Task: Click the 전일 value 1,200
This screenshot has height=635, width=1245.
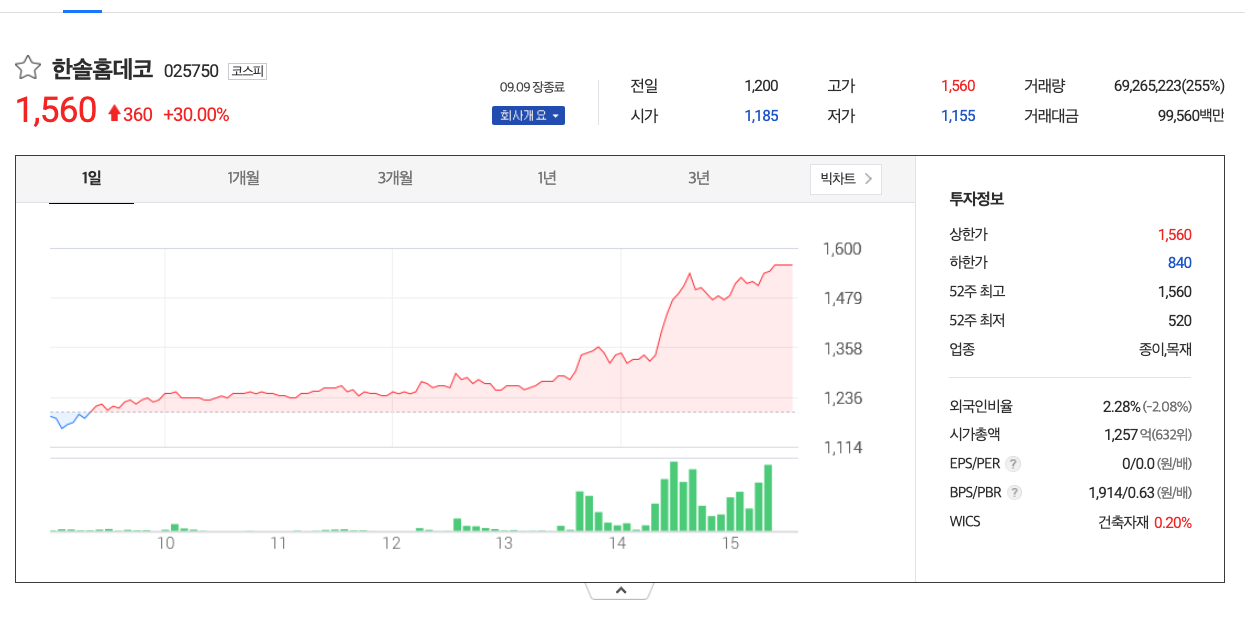Action: coord(761,86)
